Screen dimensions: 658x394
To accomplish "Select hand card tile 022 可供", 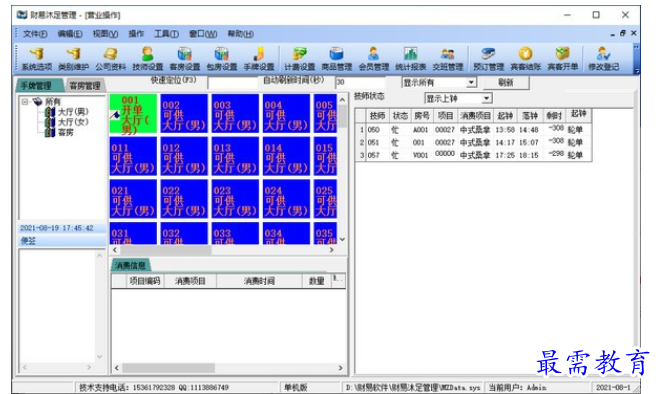I will click(x=184, y=199).
